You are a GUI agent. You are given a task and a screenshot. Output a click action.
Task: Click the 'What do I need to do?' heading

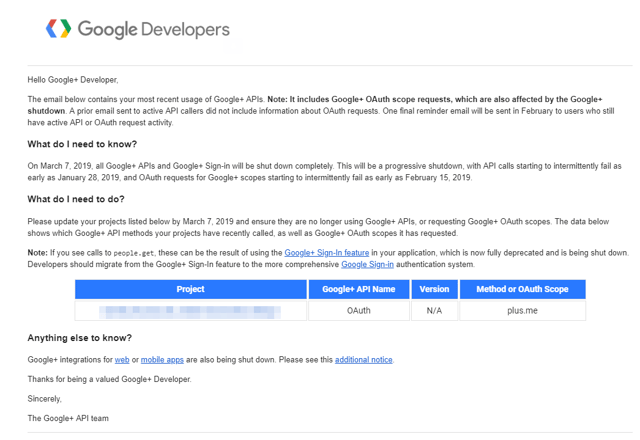click(x=76, y=199)
